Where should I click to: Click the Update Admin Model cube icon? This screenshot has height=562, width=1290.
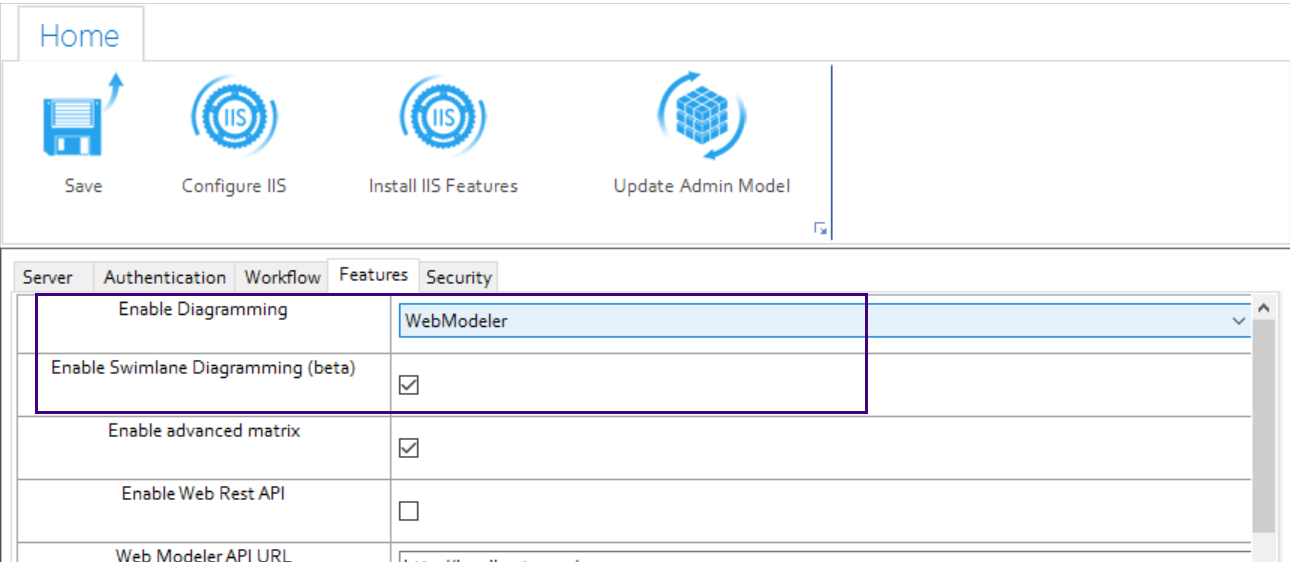pos(702,117)
